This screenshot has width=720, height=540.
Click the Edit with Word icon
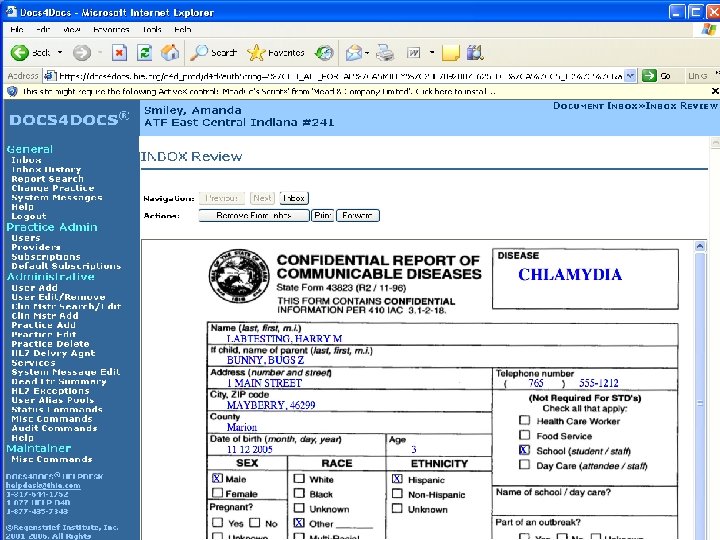[414, 53]
